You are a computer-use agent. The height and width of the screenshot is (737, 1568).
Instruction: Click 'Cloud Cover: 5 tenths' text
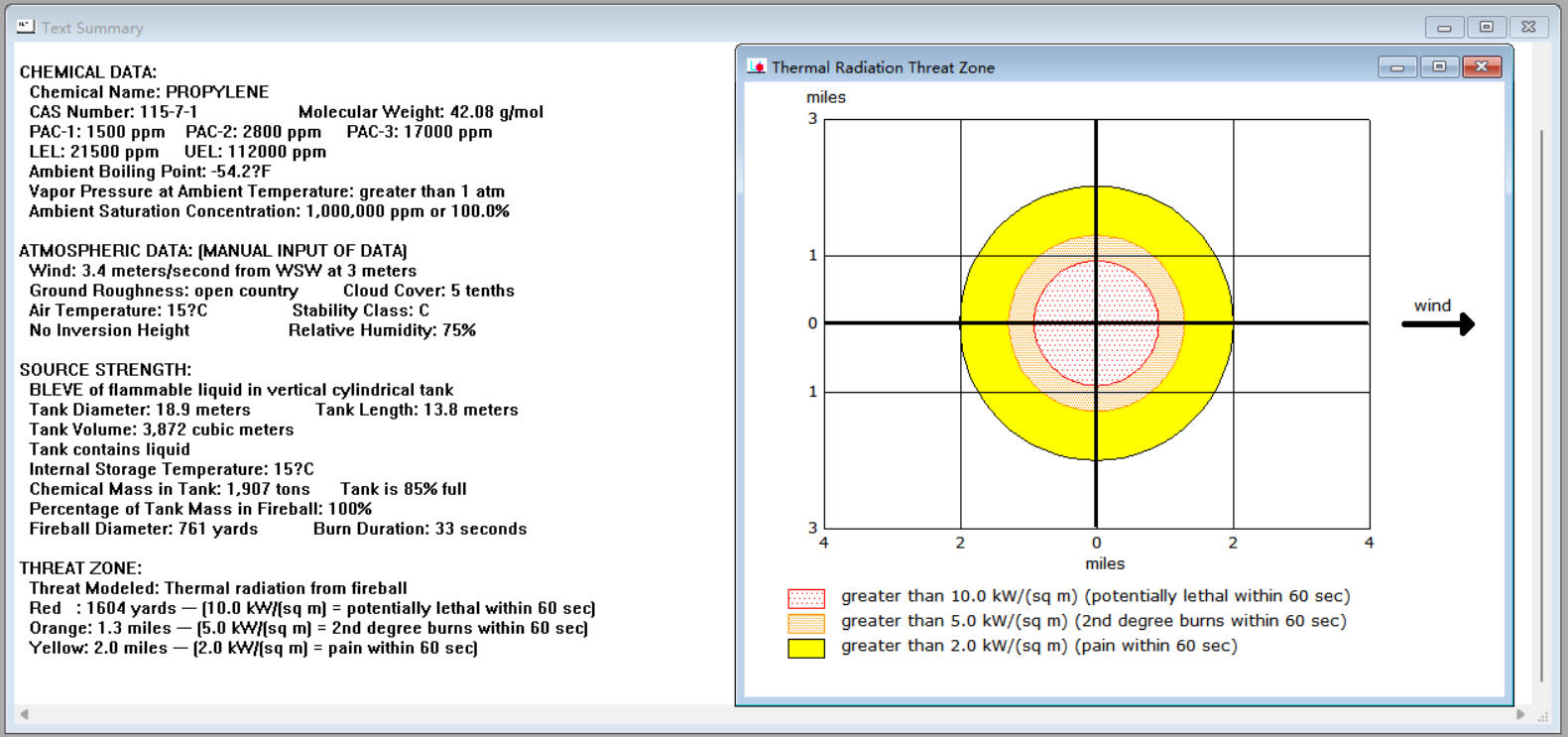428,291
